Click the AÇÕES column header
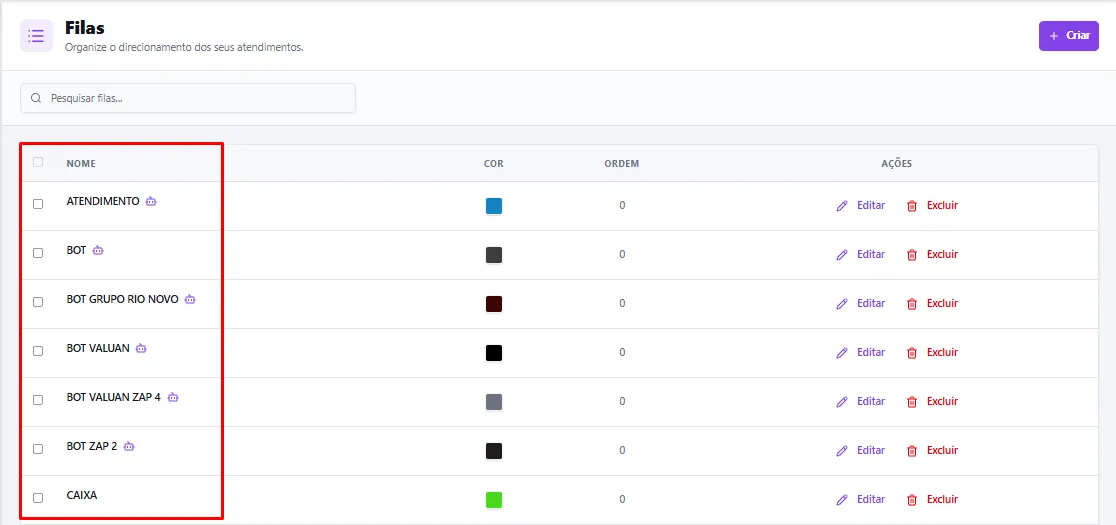1116x525 pixels. coord(897,164)
